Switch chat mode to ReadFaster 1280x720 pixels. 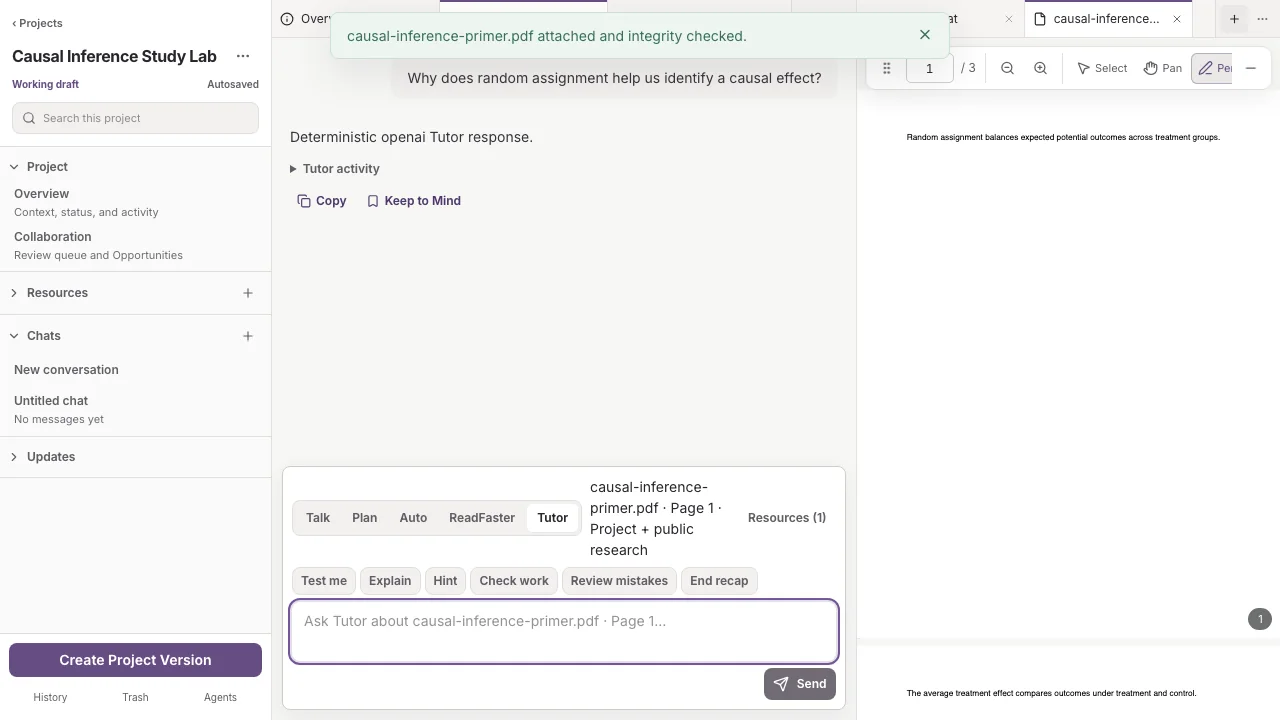482,518
